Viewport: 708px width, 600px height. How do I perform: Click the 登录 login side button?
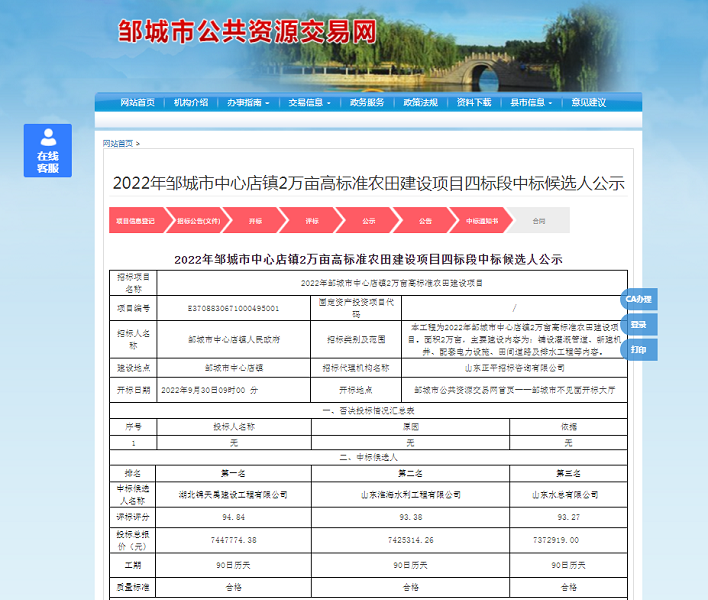pos(639,325)
